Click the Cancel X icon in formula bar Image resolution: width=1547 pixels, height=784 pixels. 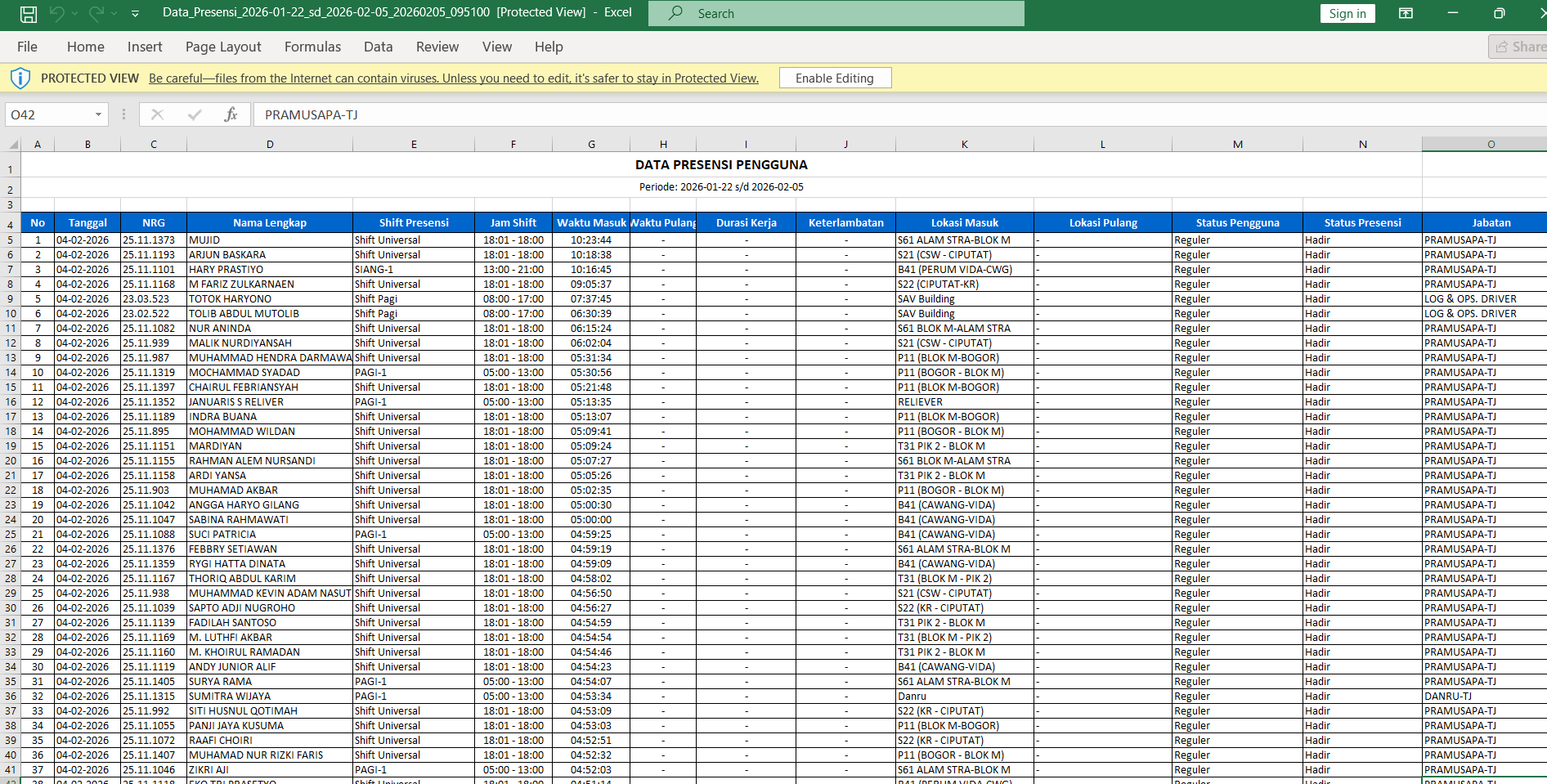pos(158,114)
